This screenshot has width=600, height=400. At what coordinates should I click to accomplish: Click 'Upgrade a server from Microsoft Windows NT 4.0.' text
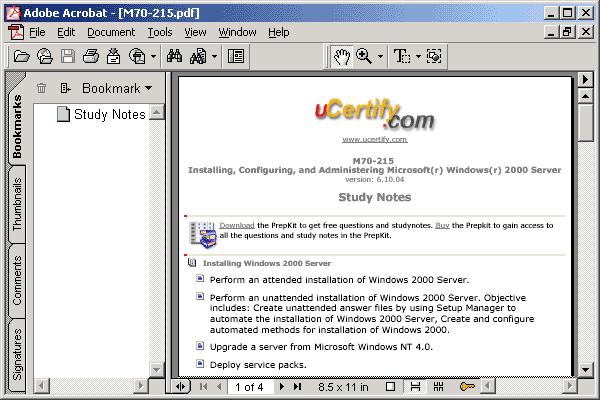[321, 347]
